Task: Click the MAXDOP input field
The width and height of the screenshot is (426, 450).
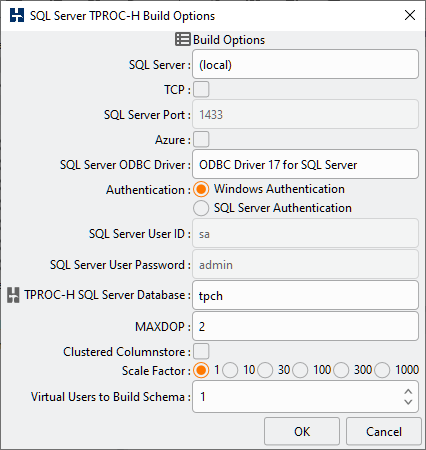Action: pyautogui.click(x=305, y=326)
